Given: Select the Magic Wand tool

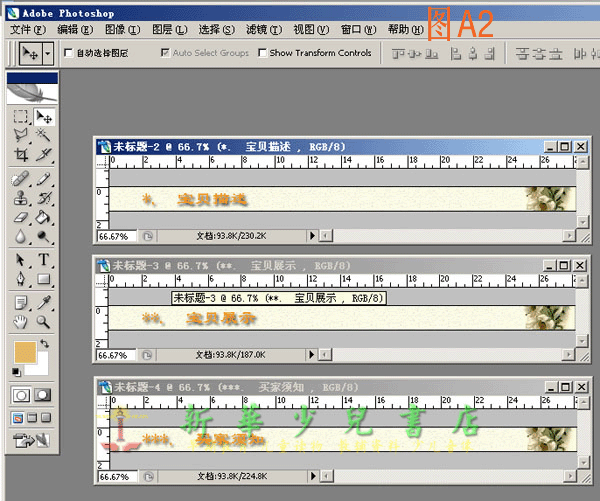Looking at the screenshot, I should 43,135.
